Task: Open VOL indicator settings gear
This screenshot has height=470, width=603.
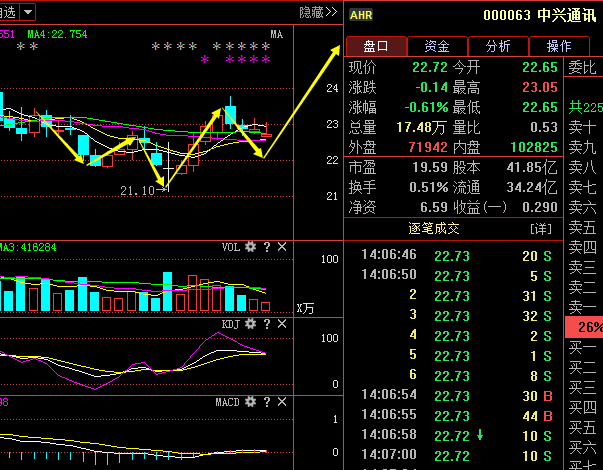Action: tap(251, 247)
